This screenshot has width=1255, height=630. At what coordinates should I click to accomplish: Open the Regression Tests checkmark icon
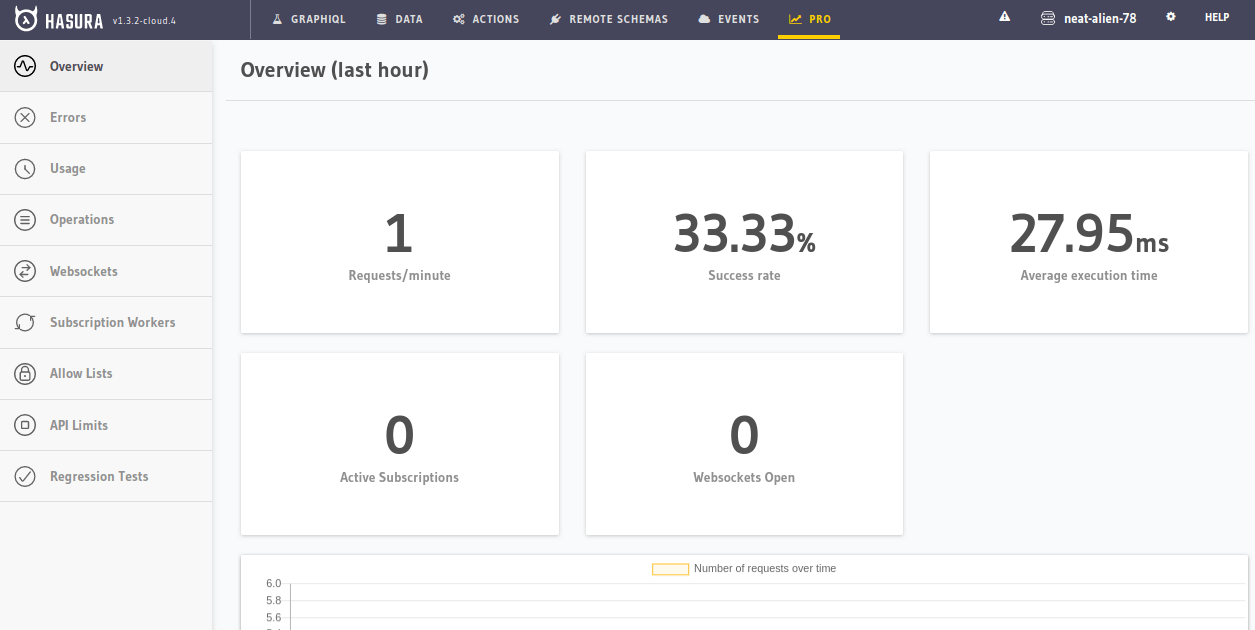pos(25,477)
